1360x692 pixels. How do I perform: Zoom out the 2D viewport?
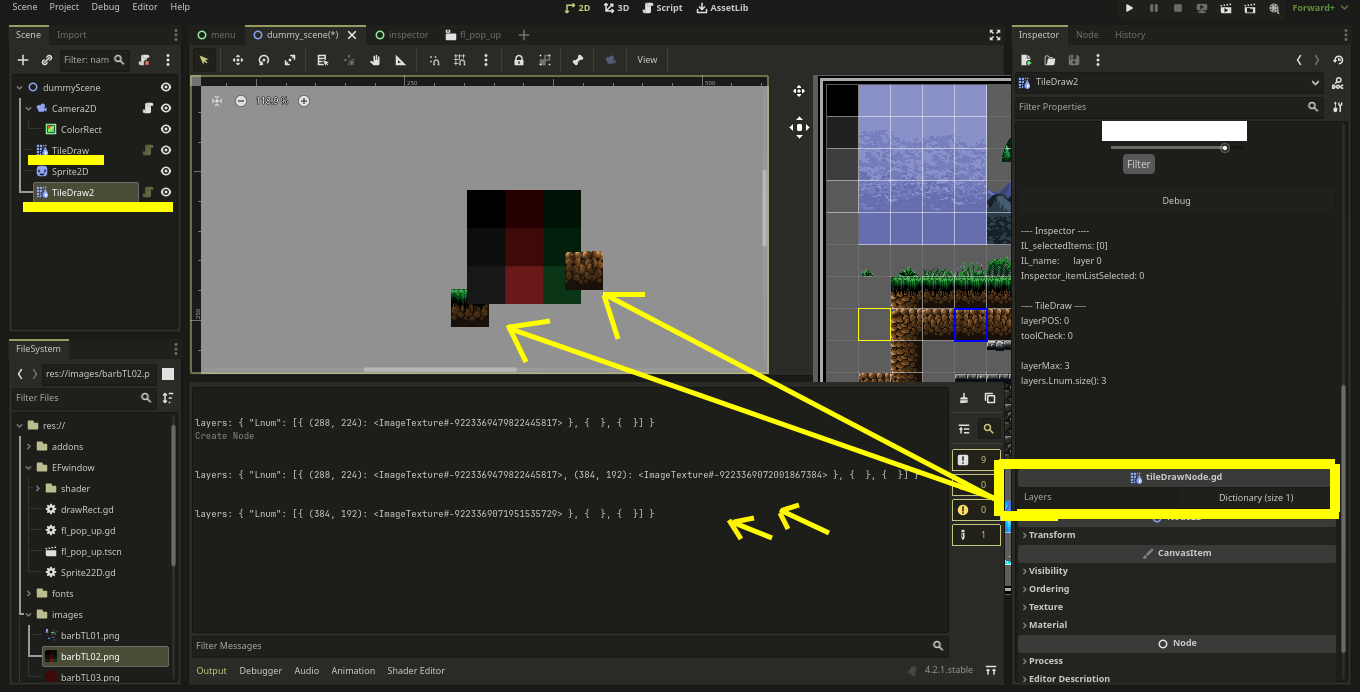240,100
